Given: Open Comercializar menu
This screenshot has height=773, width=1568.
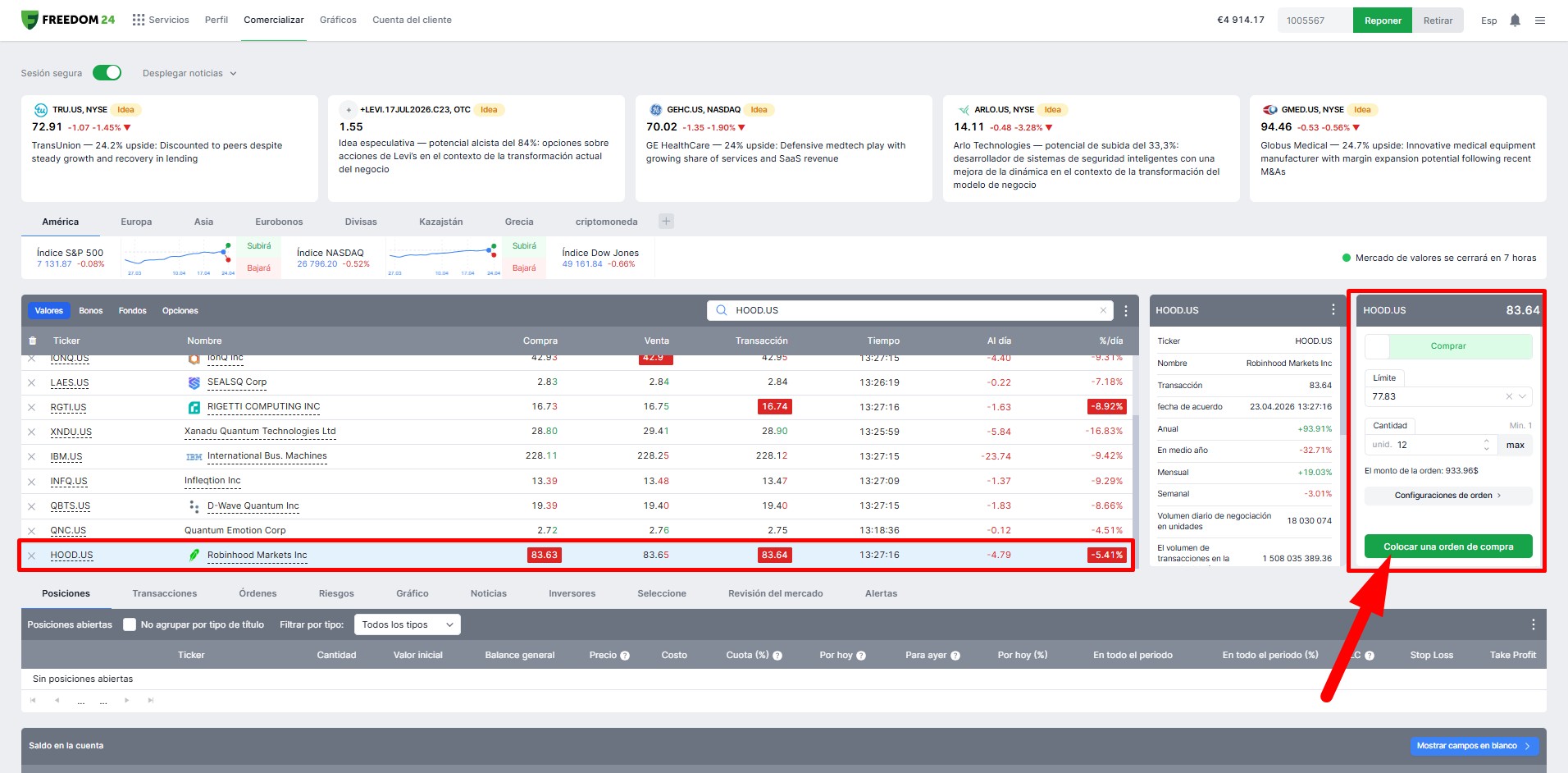Looking at the screenshot, I should point(274,20).
